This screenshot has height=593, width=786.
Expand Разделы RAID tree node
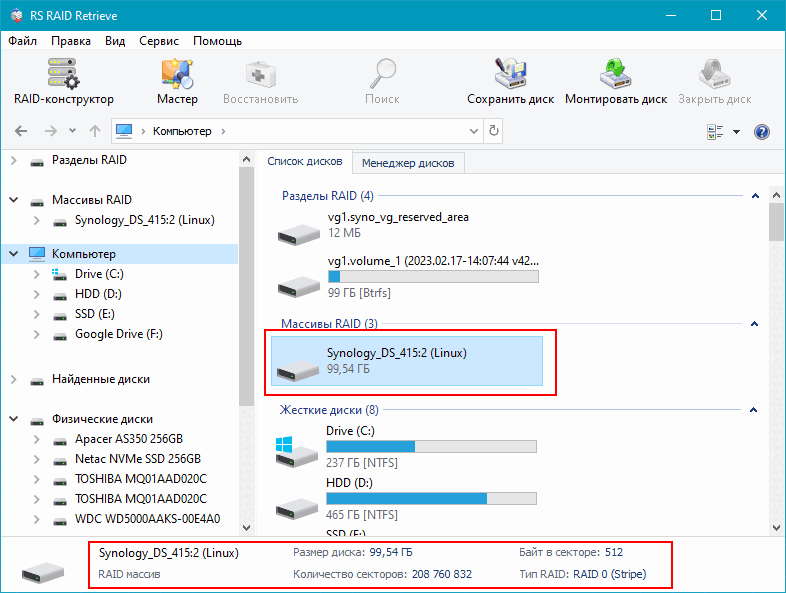point(14,160)
